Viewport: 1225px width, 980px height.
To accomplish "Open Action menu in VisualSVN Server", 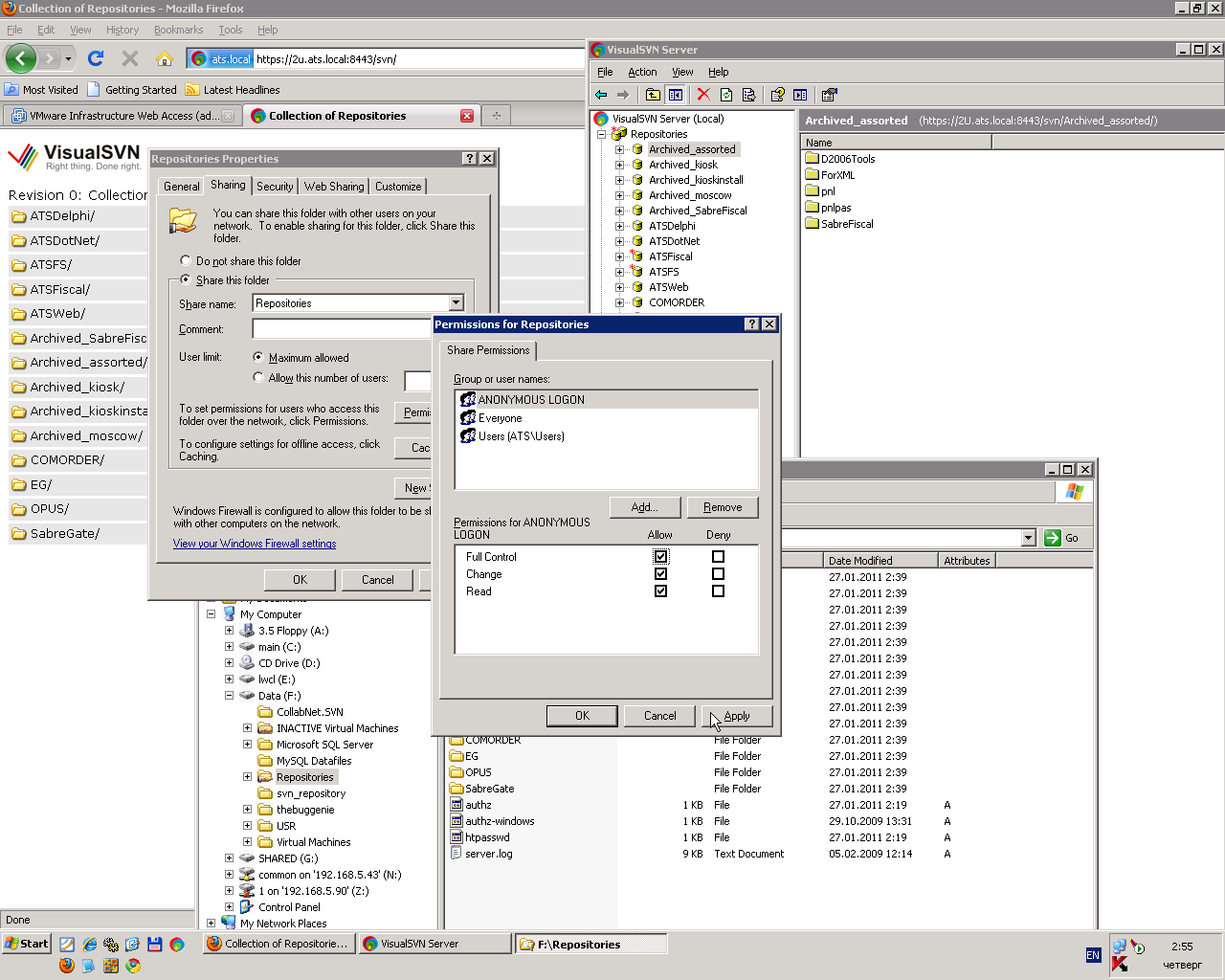I will pos(642,72).
